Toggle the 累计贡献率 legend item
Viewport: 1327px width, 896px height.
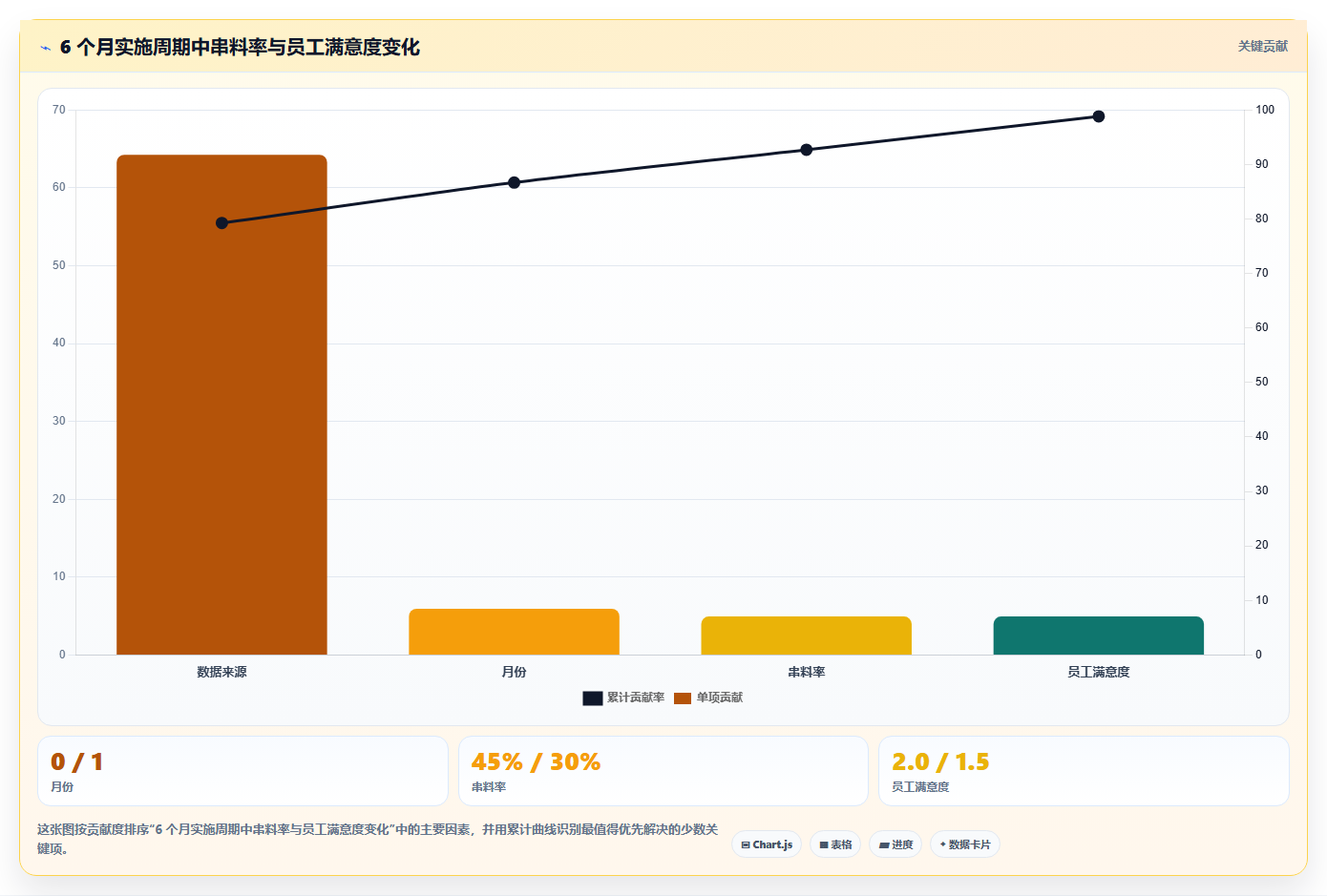coord(623,698)
